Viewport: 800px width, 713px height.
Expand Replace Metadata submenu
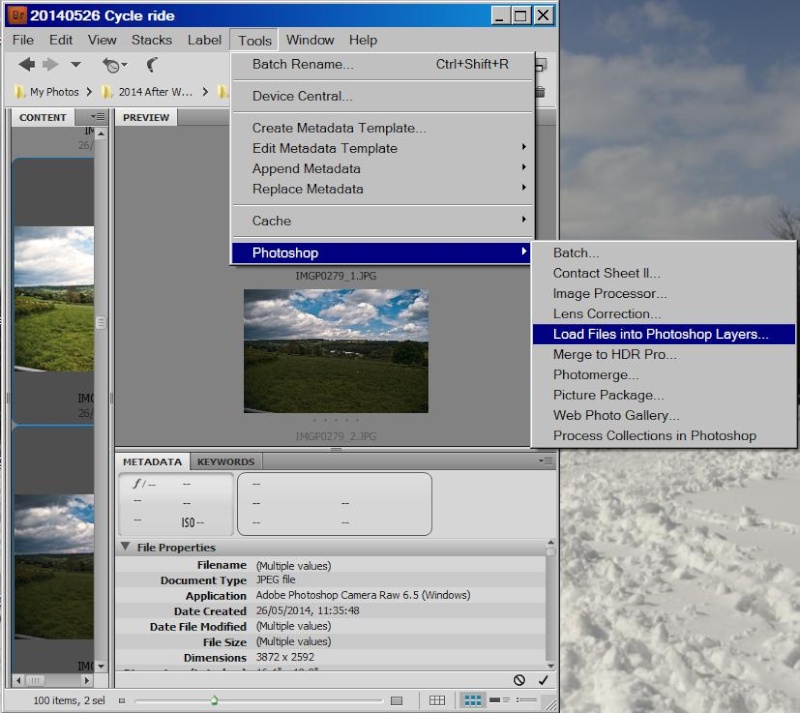tap(382, 189)
